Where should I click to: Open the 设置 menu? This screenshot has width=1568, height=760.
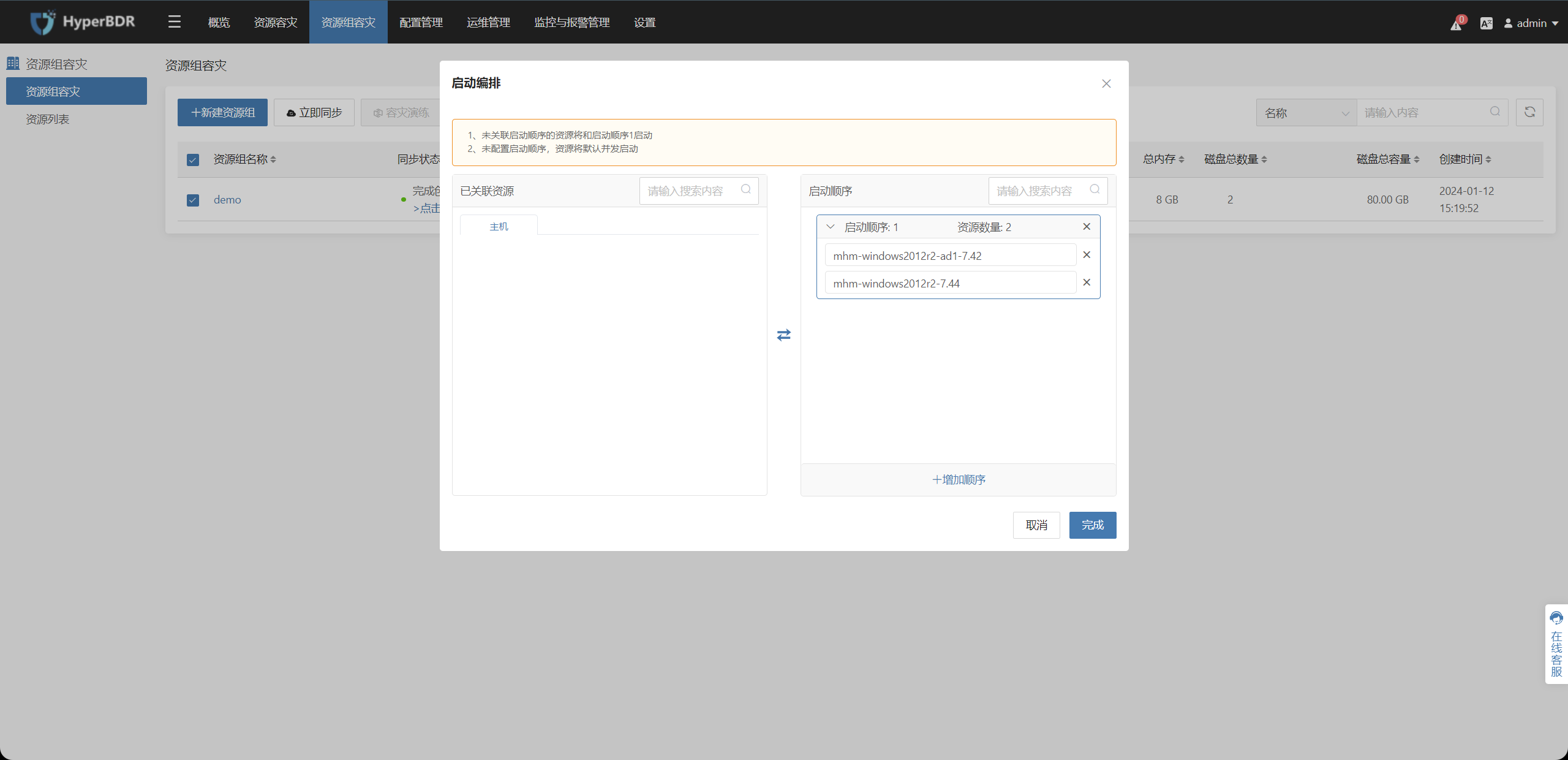(645, 22)
